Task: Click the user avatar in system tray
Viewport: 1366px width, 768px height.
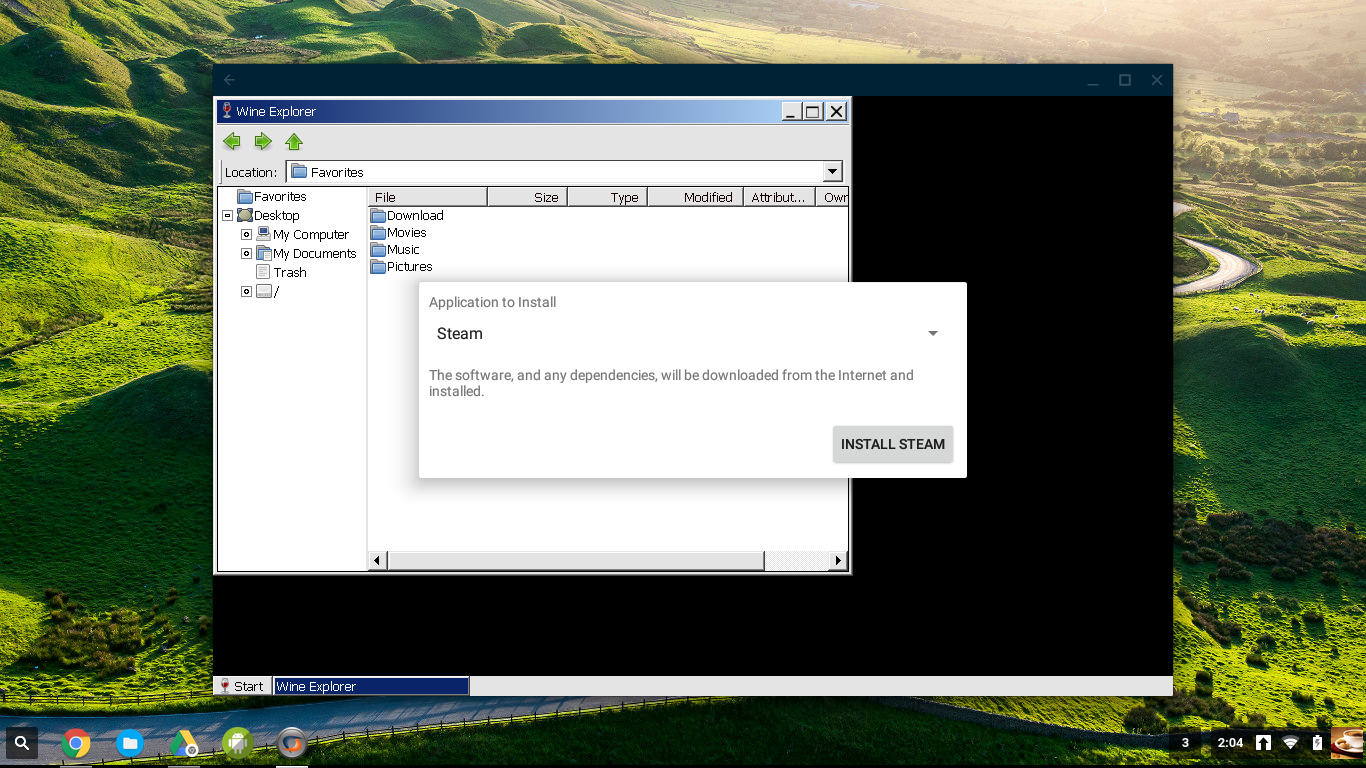Action: [x=1346, y=743]
